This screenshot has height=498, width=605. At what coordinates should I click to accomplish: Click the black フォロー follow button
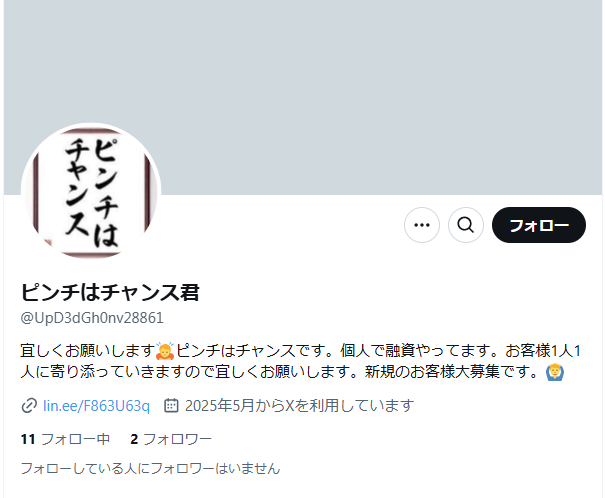[x=539, y=225]
